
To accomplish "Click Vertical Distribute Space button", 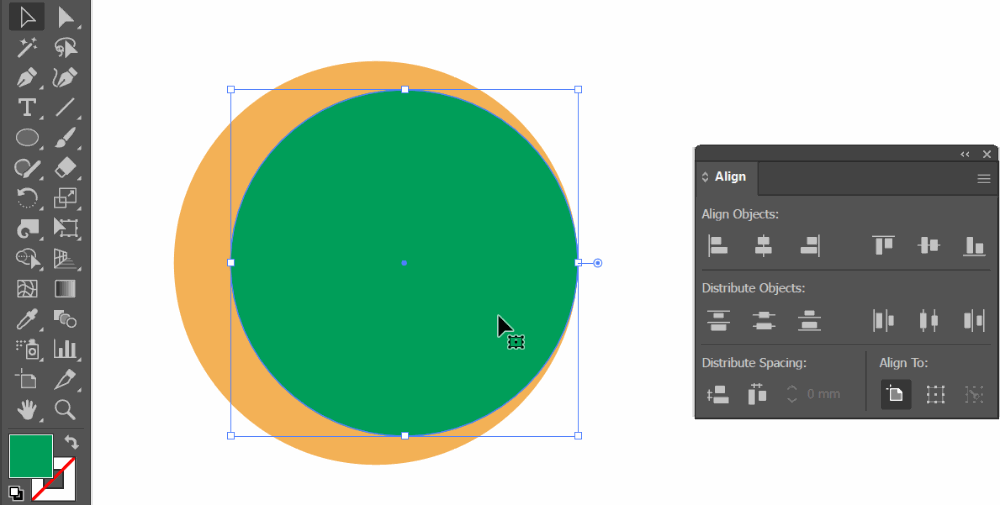I will click(x=718, y=395).
